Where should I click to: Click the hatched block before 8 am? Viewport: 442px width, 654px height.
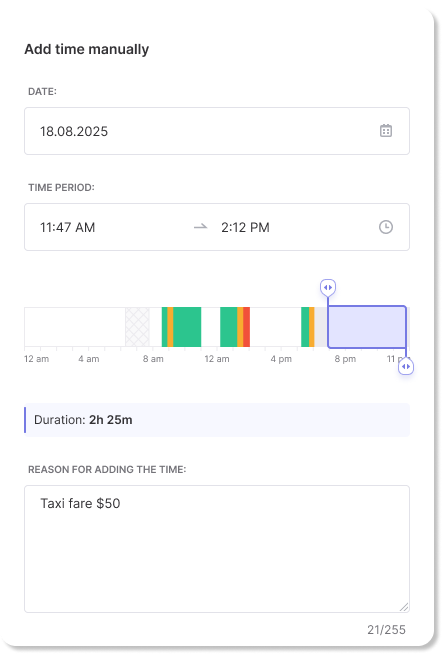[137, 327]
